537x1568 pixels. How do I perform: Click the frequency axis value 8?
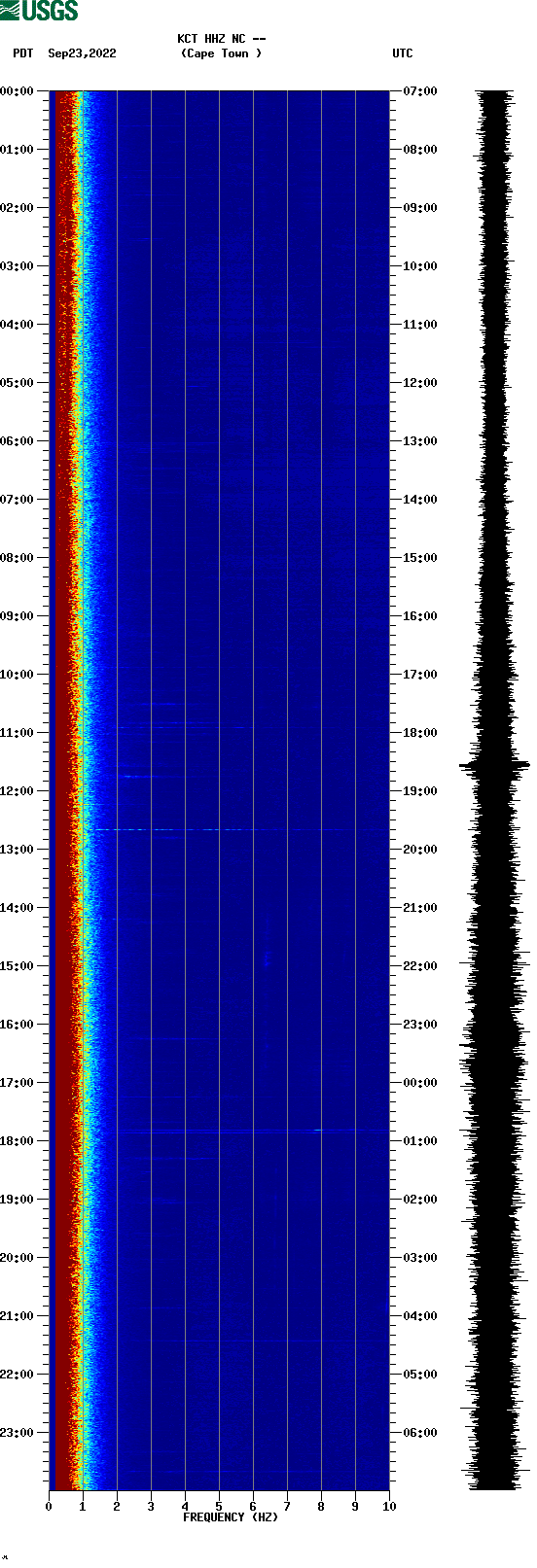321,1507
